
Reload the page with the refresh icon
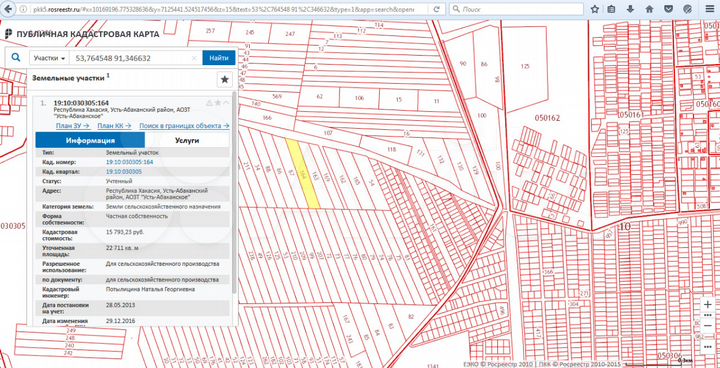point(438,9)
